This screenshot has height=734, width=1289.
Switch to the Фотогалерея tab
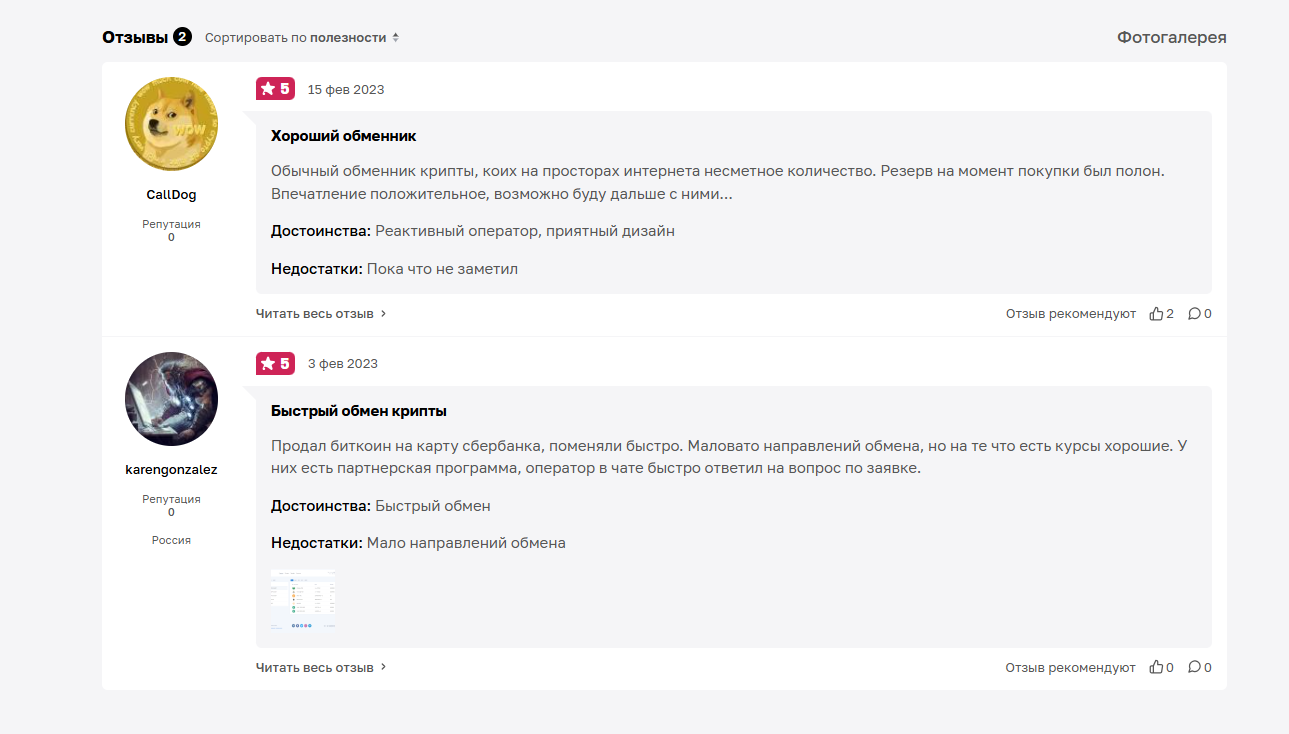point(1171,37)
